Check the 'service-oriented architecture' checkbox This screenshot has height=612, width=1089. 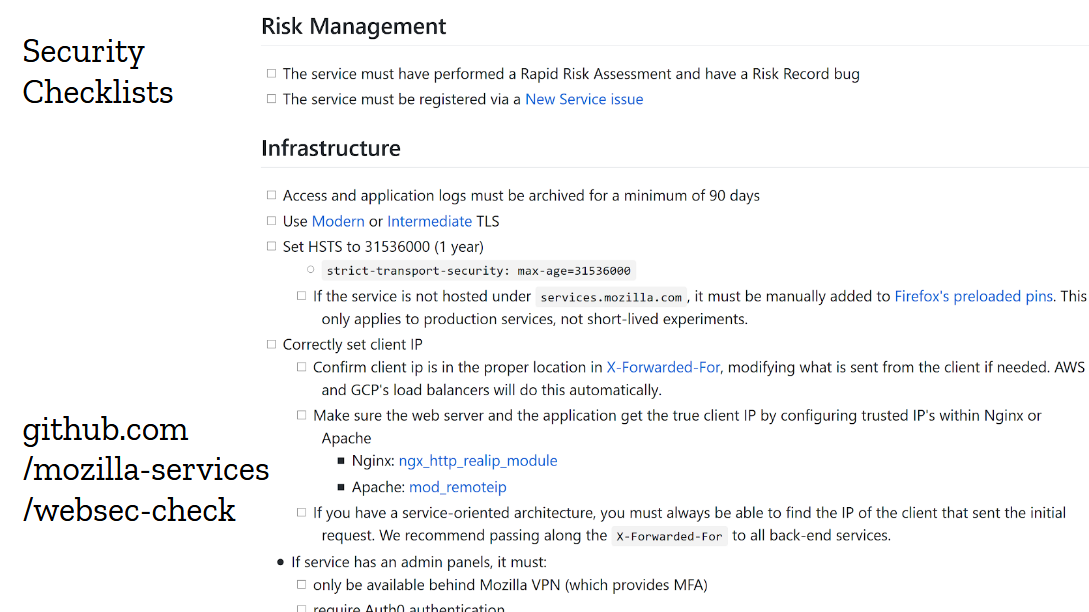[x=301, y=513]
